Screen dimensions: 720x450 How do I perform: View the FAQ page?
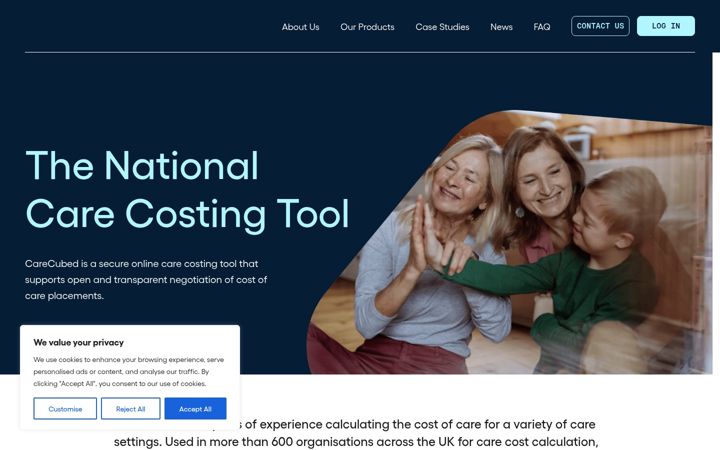coord(541,27)
